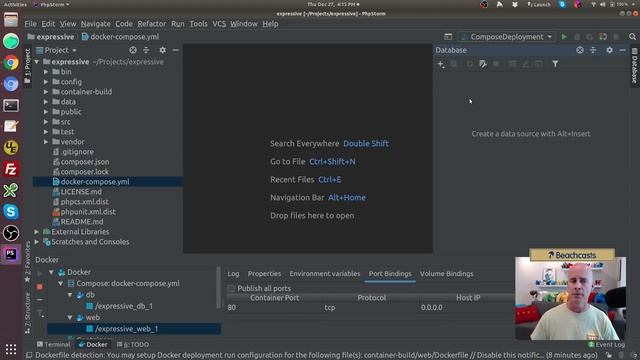The height and width of the screenshot is (360, 640).
Task: Open the Terminal tool window
Action: (53, 344)
